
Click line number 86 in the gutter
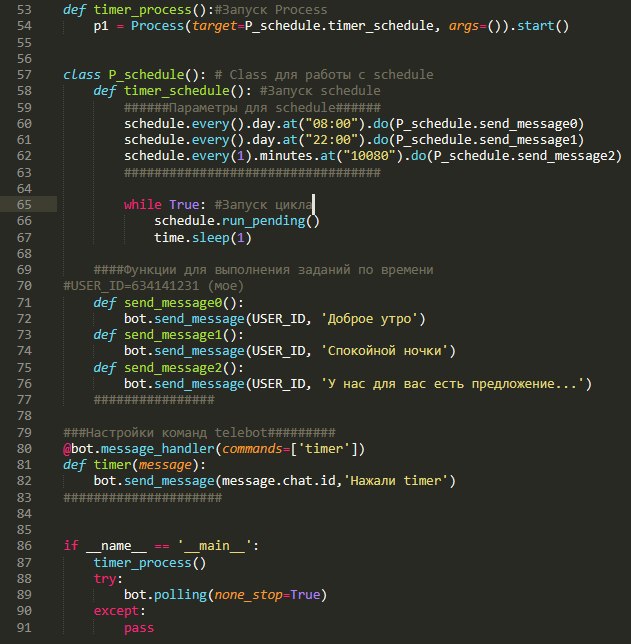pos(24,546)
